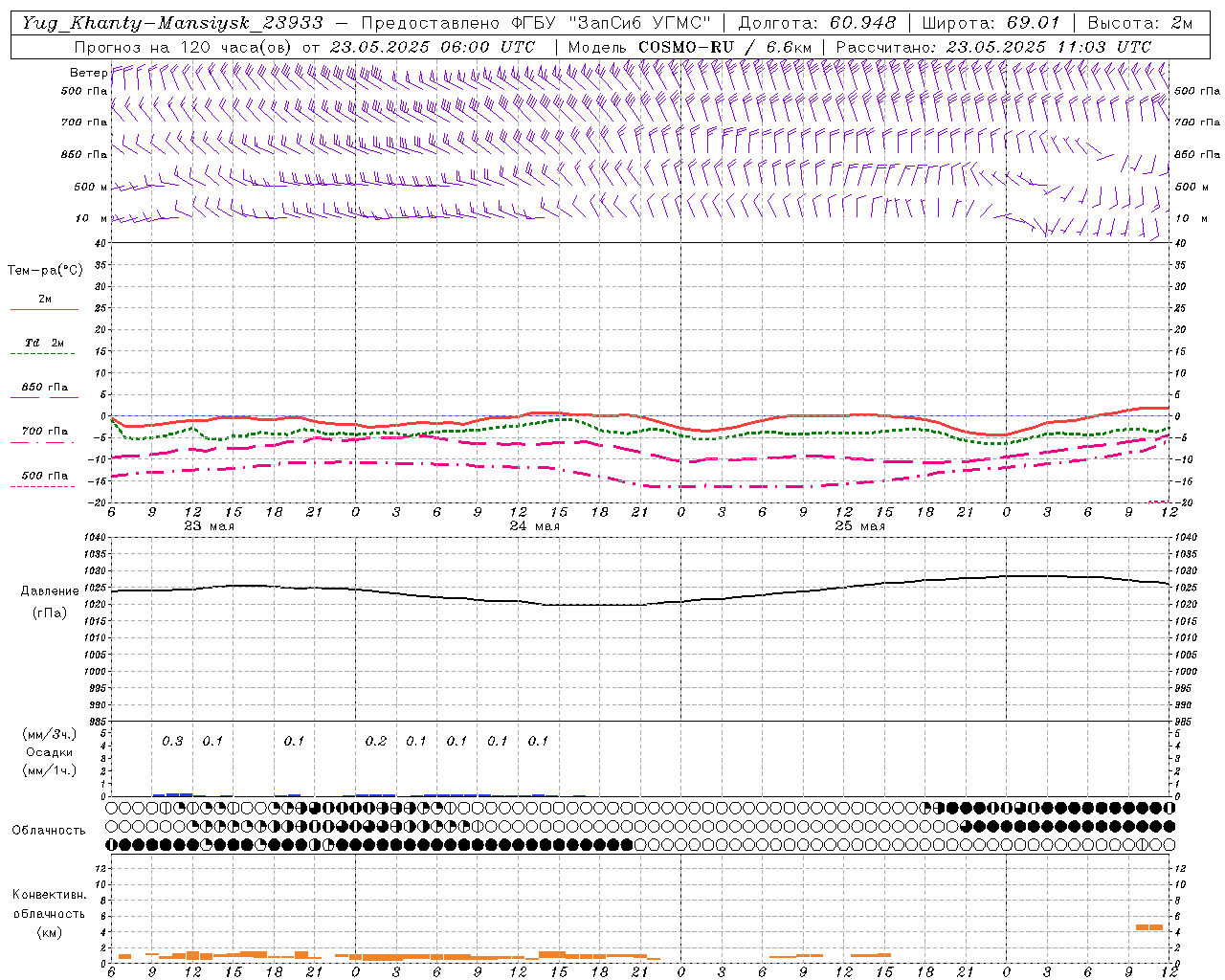Click the (км) unit label of the convective panel

(49, 932)
